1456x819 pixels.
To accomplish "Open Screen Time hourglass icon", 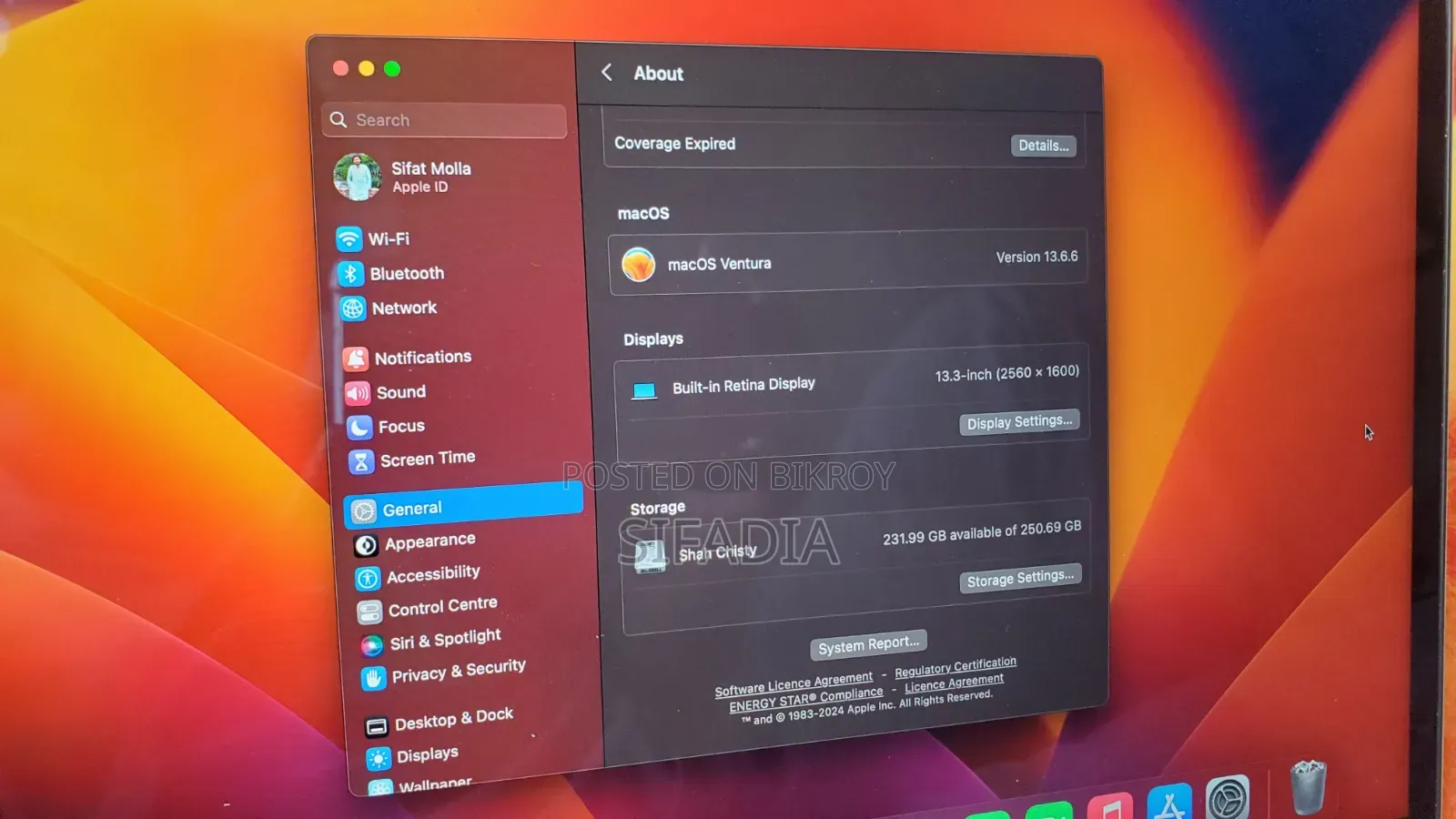I will click(x=361, y=461).
